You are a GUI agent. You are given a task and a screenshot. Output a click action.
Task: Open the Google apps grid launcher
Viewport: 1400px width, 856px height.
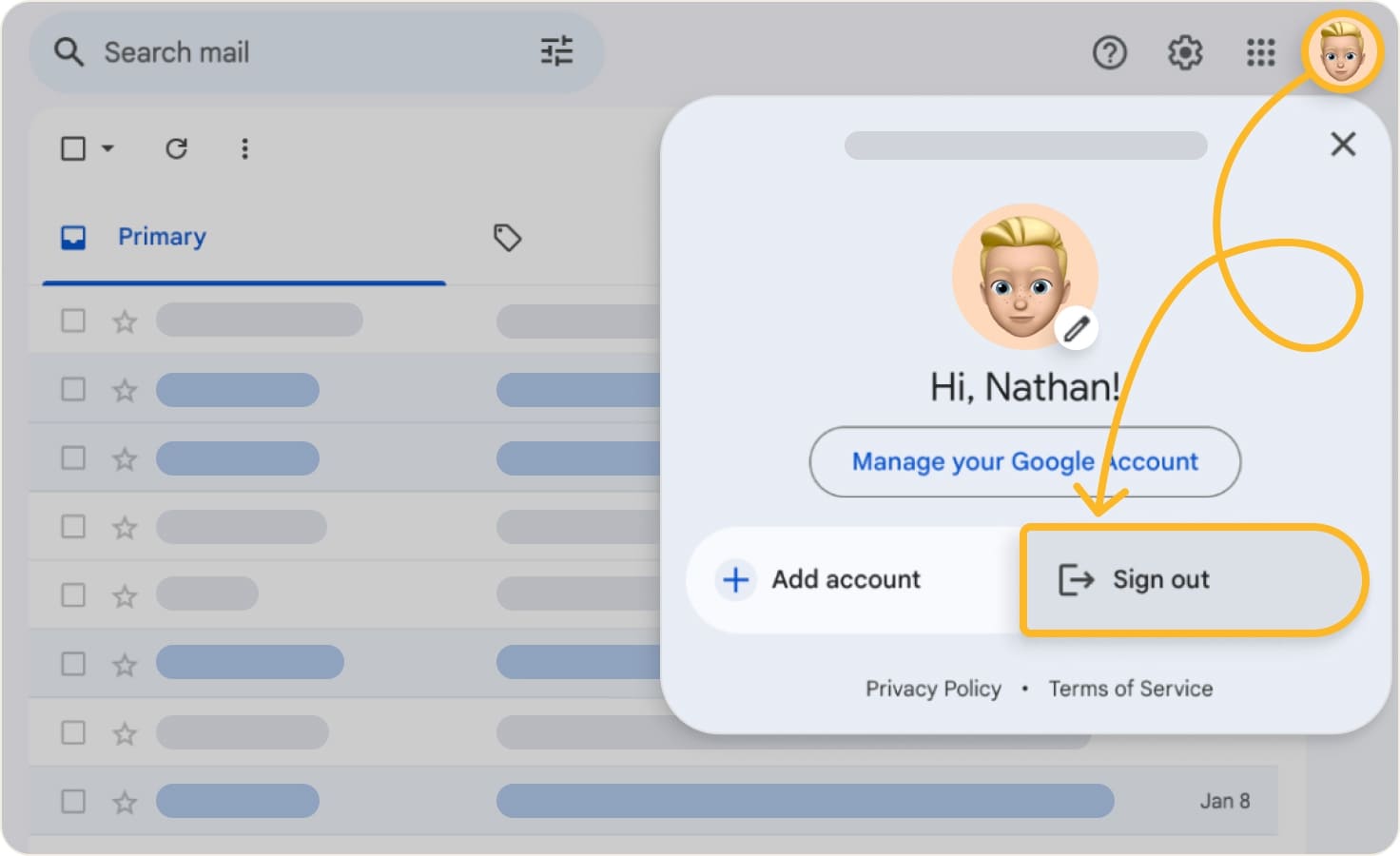pos(1259,52)
